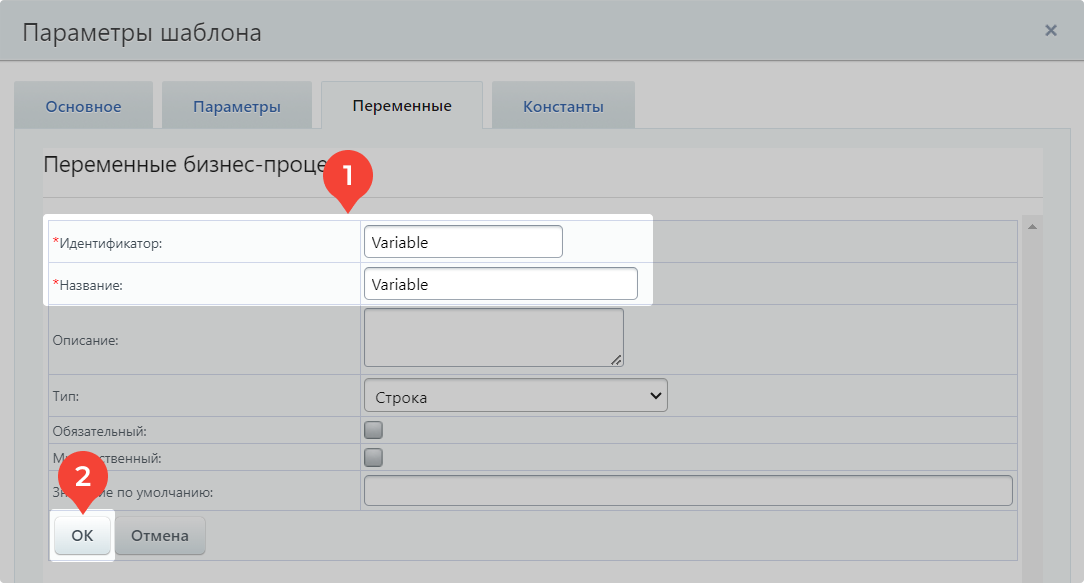Open the Параметры tab

[x=236, y=106]
